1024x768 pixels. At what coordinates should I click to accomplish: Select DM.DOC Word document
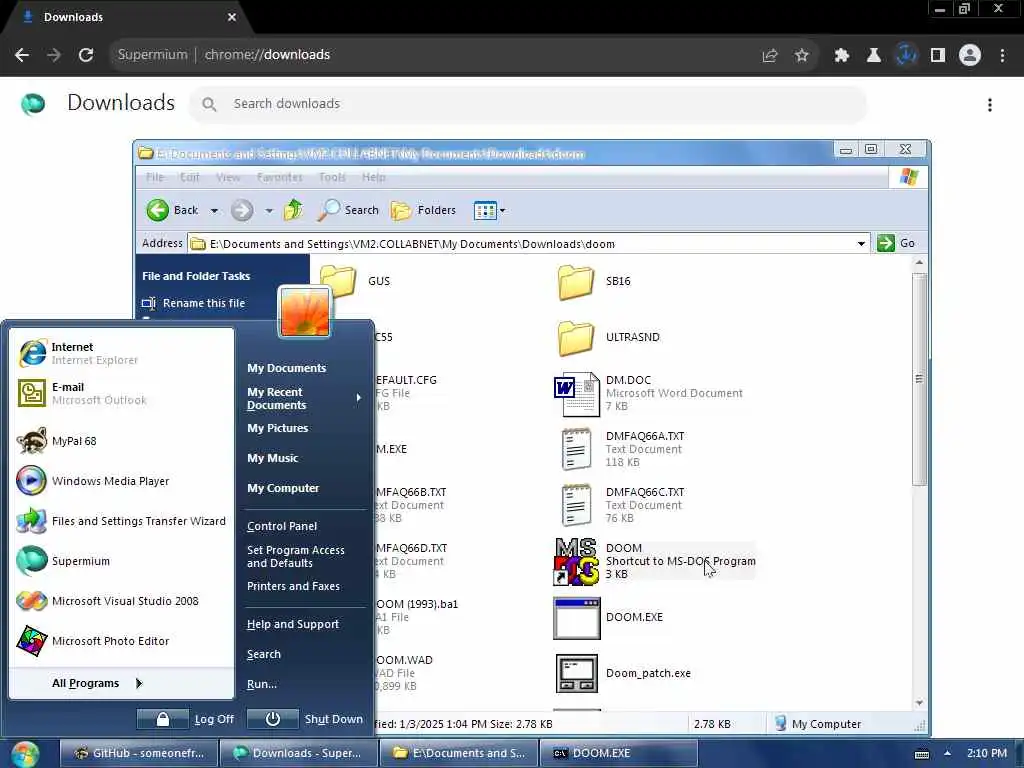[x=648, y=393]
